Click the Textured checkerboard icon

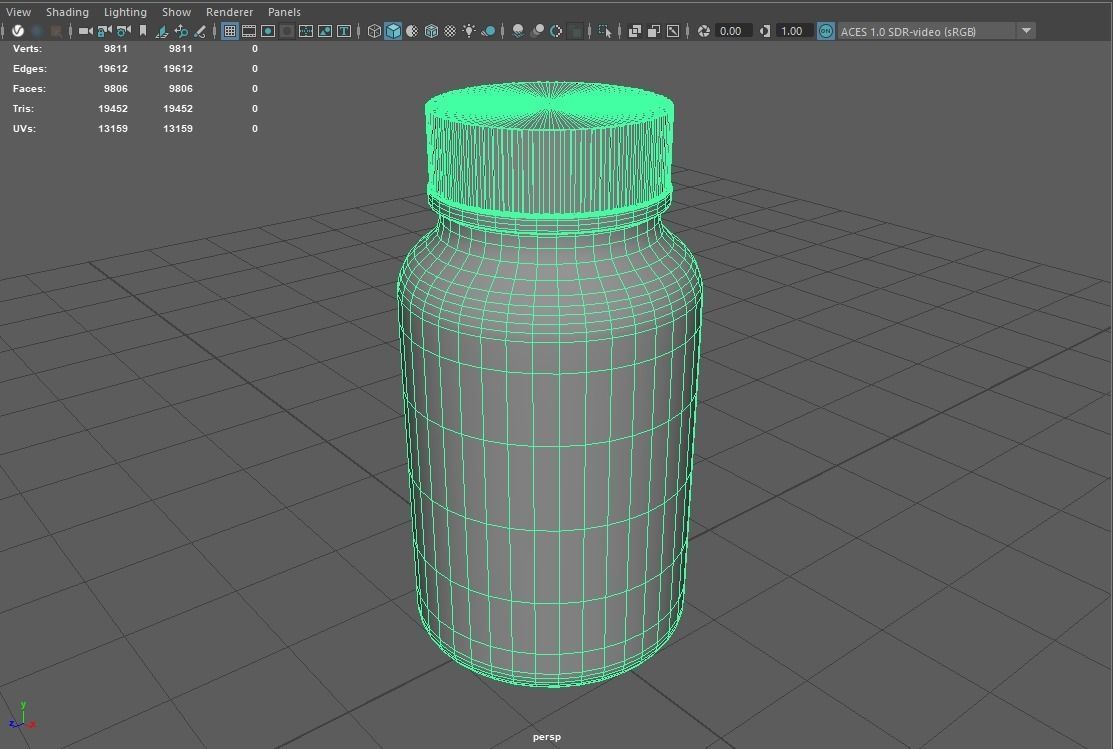point(450,31)
